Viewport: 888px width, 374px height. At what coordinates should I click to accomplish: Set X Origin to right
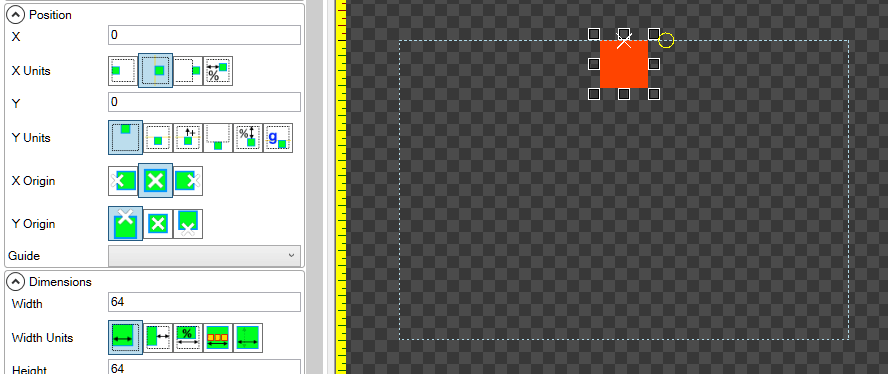tap(188, 181)
